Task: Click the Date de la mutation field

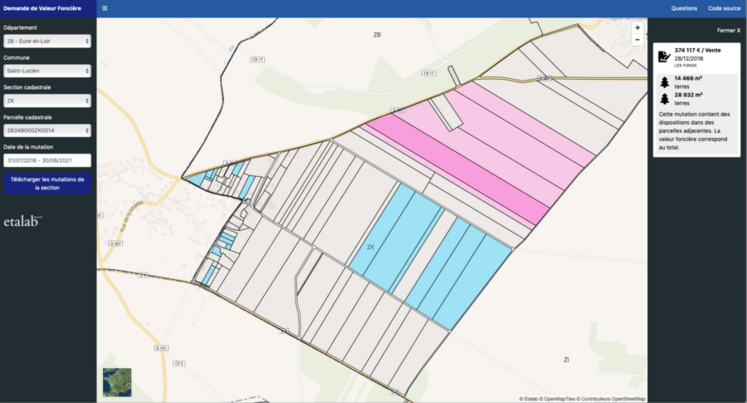Action: (x=48, y=160)
